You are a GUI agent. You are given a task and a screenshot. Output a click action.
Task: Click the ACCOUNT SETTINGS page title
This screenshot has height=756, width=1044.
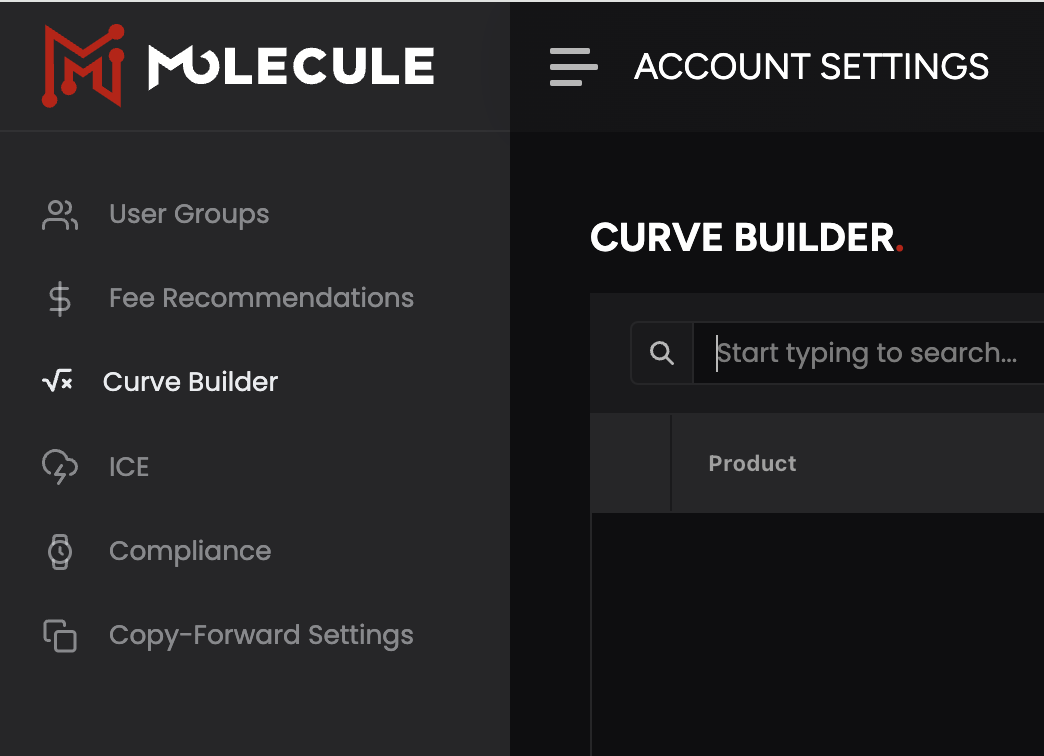[811, 67]
